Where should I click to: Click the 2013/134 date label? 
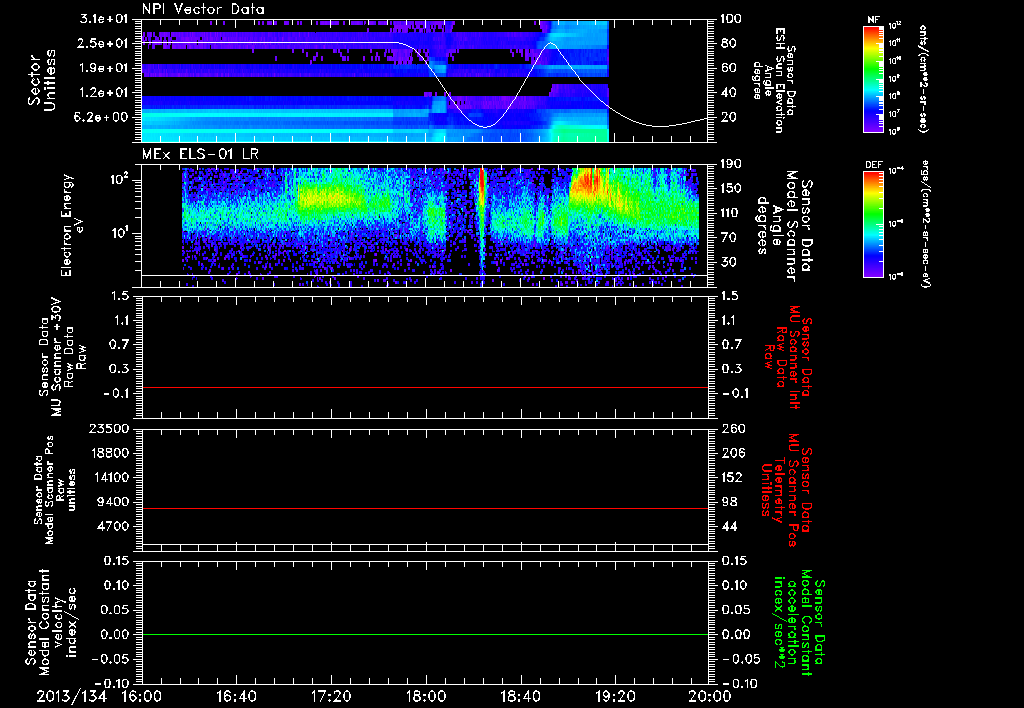click(71, 696)
